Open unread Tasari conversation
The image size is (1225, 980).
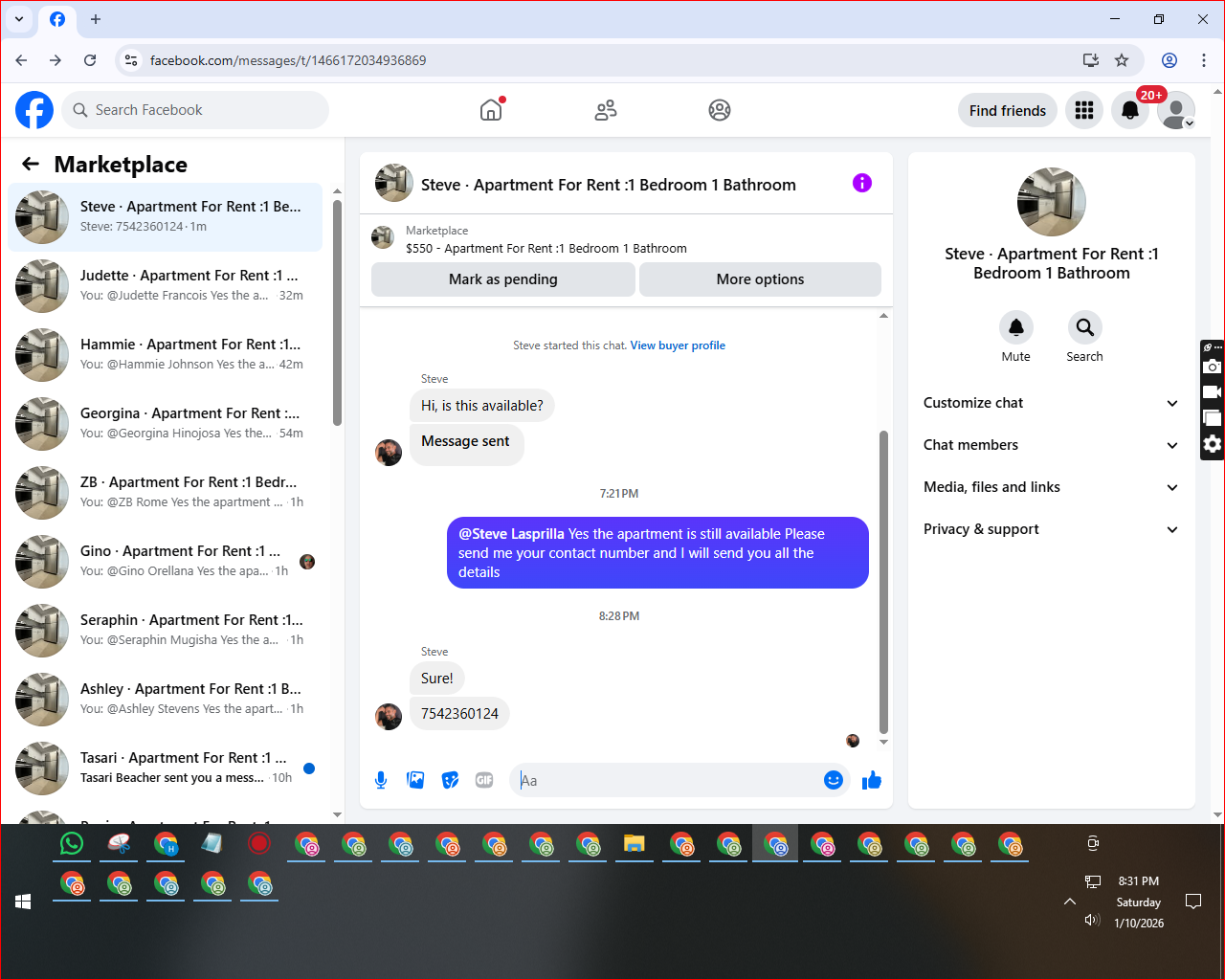(165, 768)
